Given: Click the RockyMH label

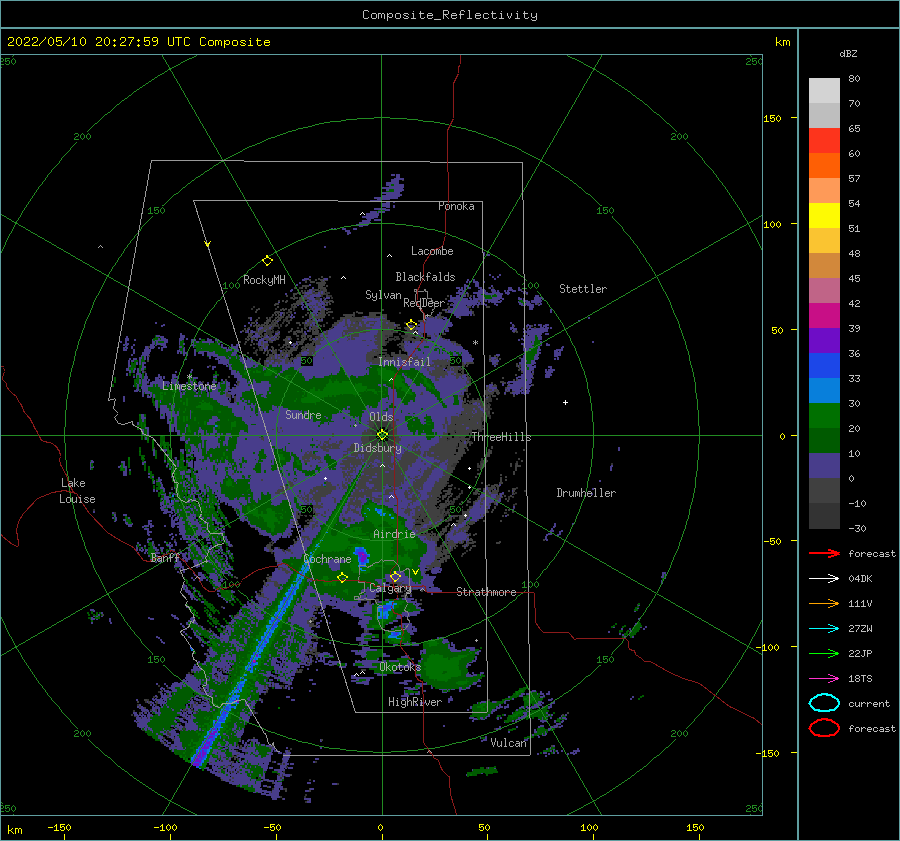Looking at the screenshot, I should 264,280.
